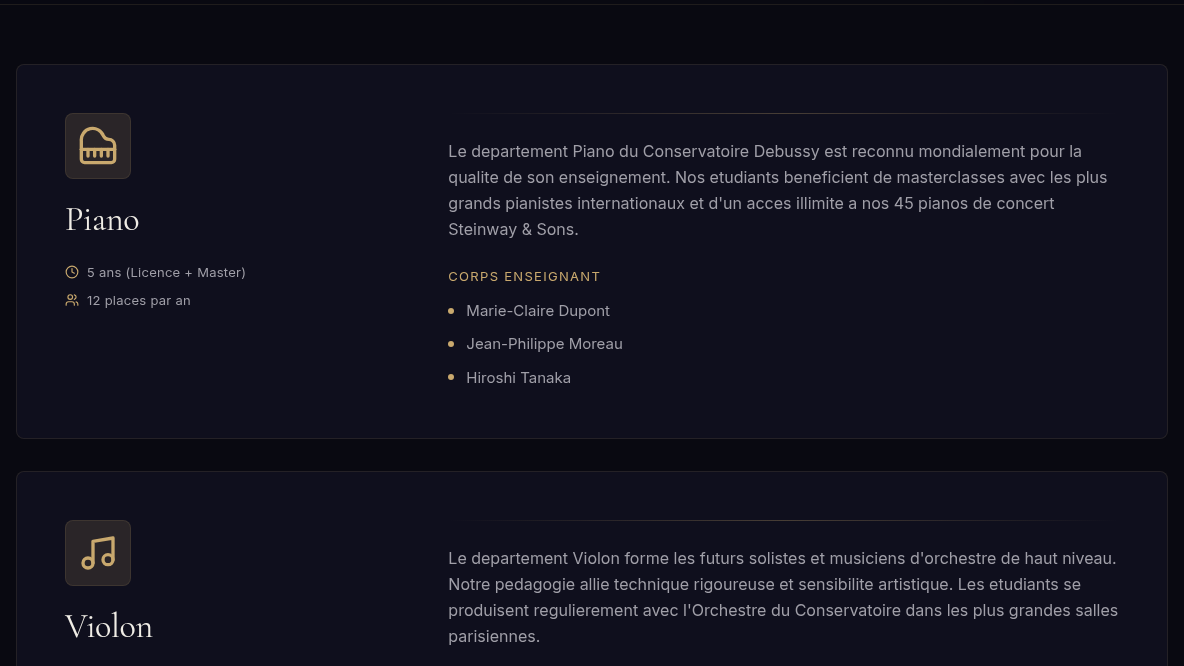Click the 5 ans (Licence + Master) text

pyautogui.click(x=166, y=273)
